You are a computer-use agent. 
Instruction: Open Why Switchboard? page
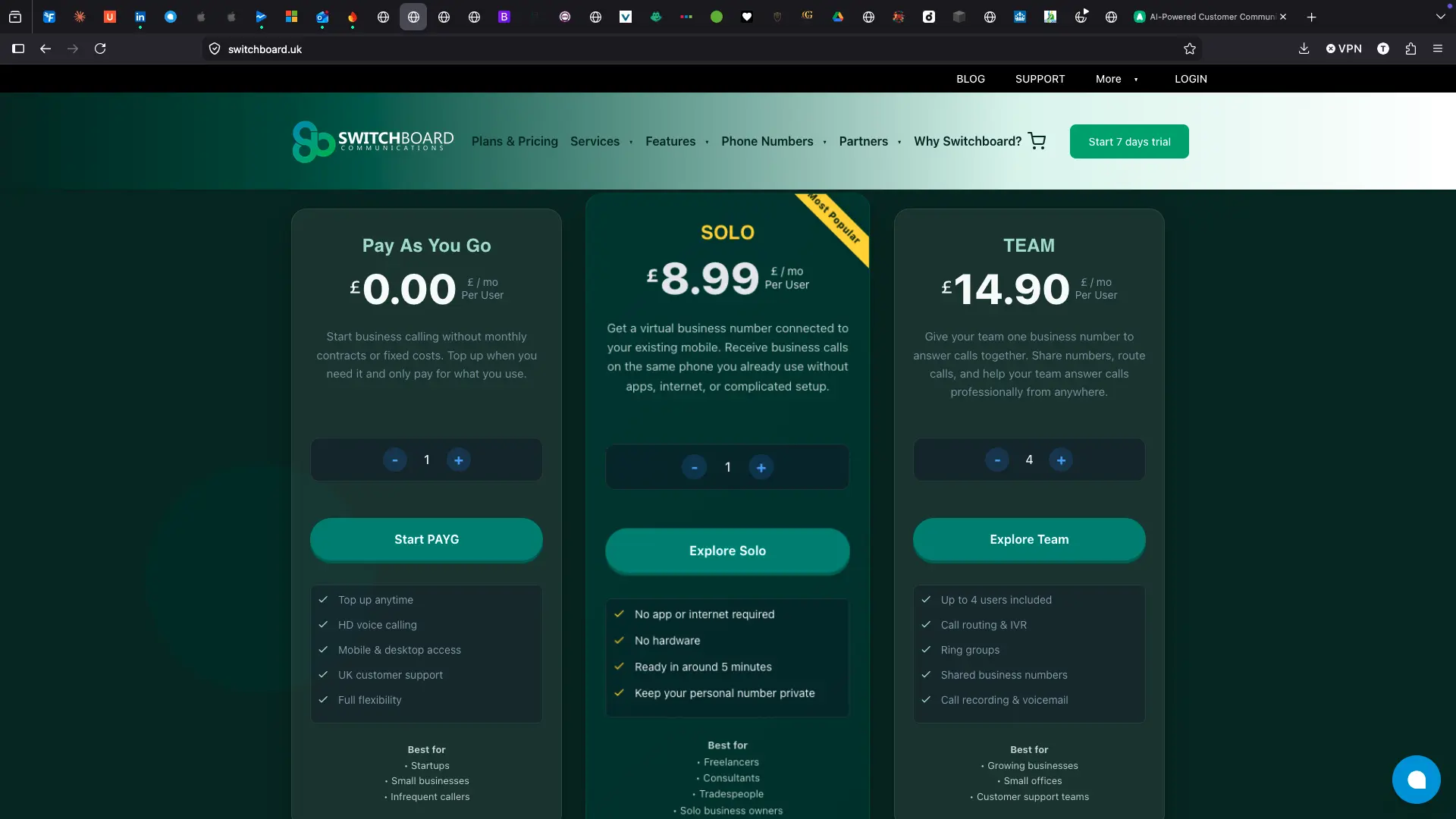[968, 141]
